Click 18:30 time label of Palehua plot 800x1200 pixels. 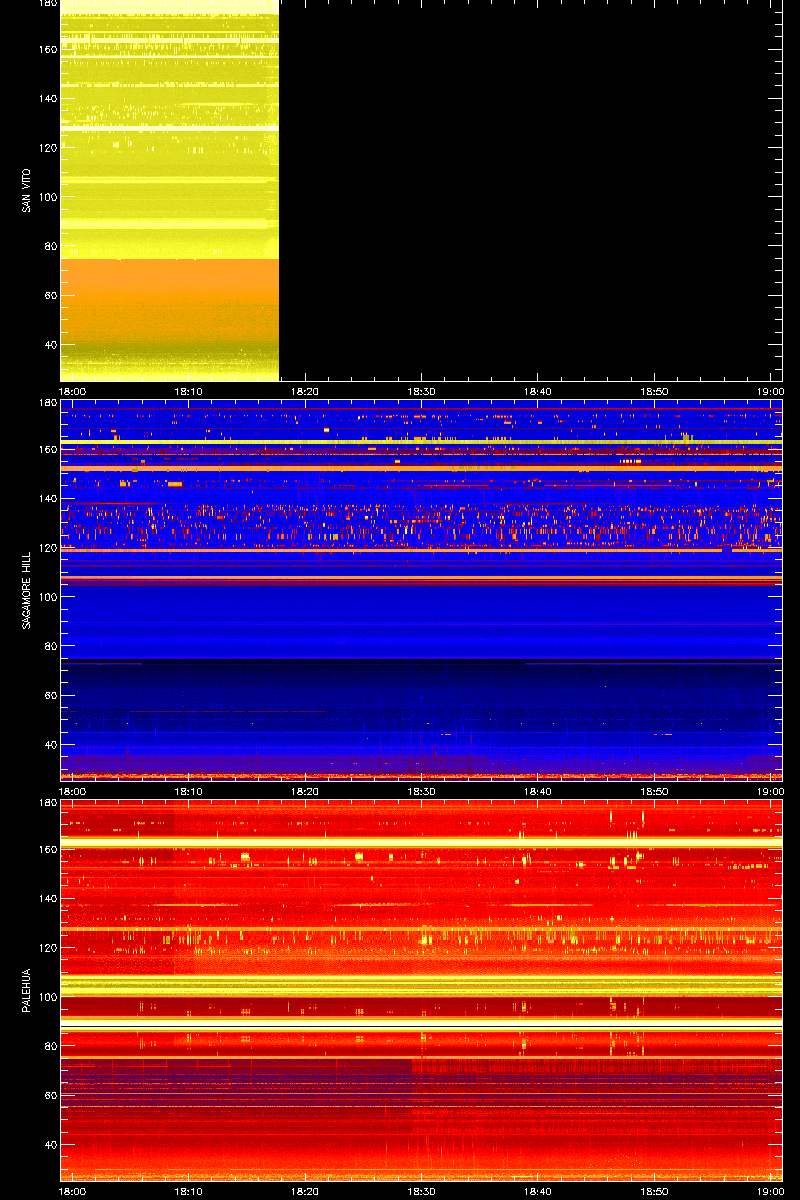(x=421, y=1191)
